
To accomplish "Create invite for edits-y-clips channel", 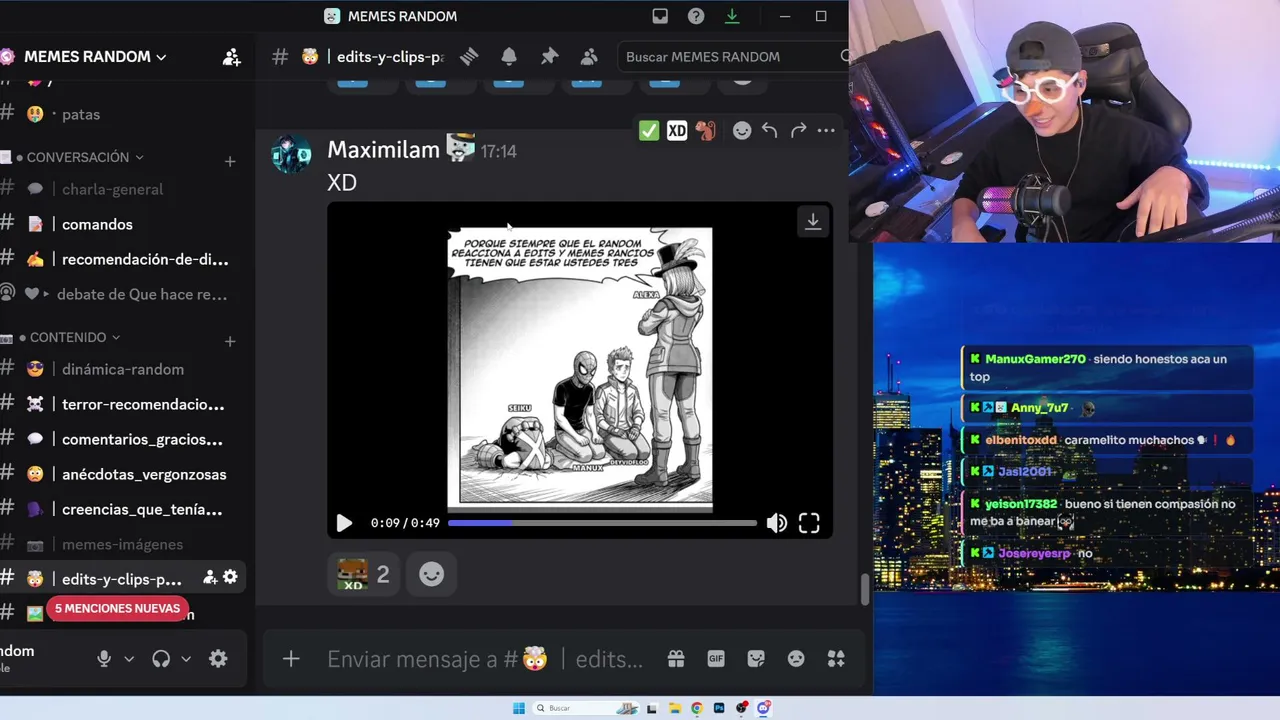I will 210,577.
